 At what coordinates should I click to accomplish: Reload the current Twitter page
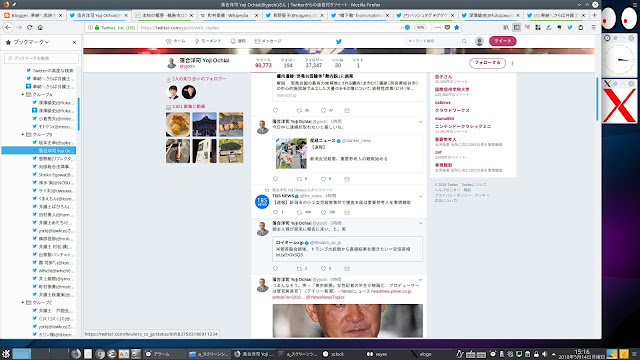(x=29, y=27)
